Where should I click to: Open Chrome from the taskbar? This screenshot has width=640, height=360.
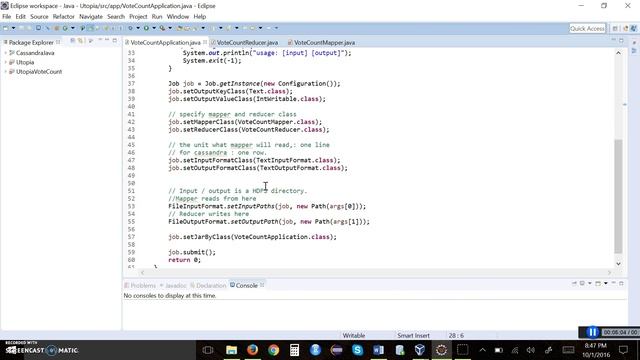click(x=273, y=350)
